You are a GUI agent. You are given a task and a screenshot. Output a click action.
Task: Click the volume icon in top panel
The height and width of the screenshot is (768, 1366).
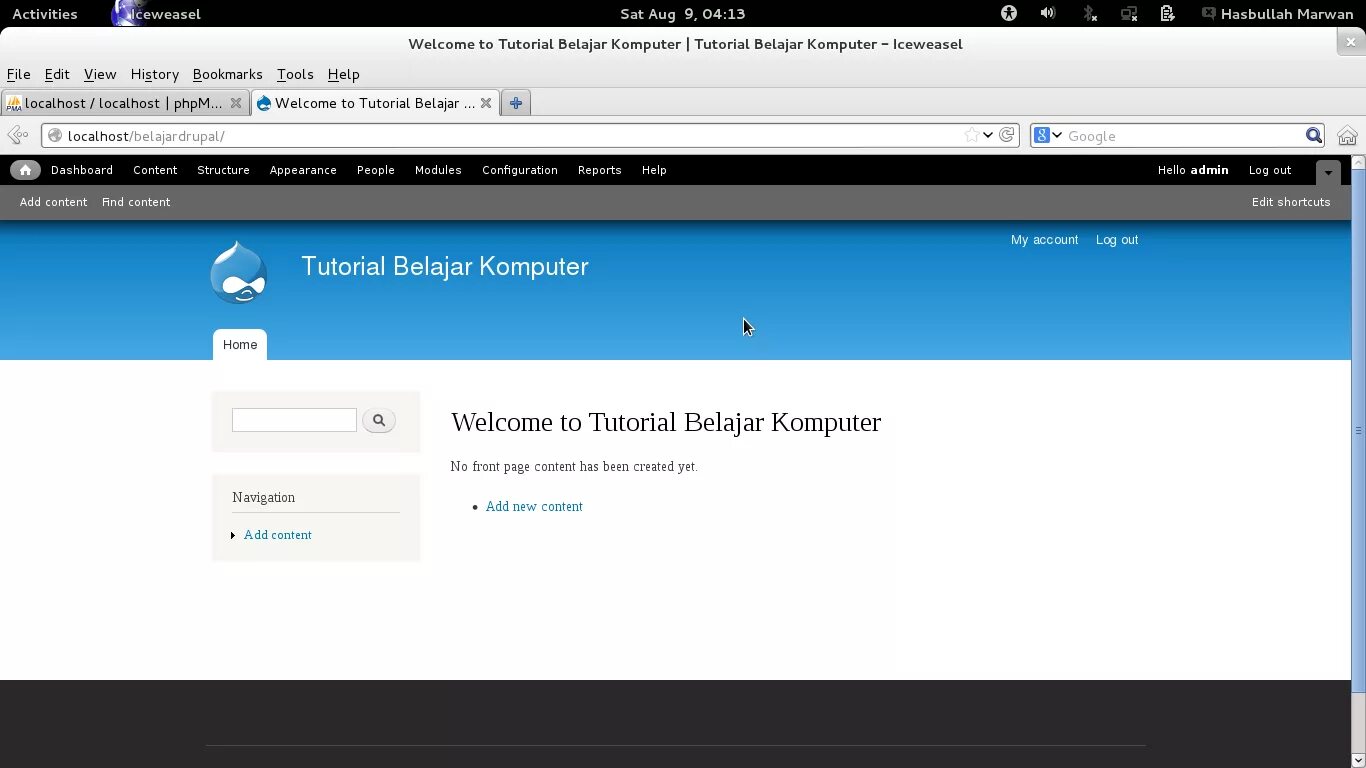point(1047,13)
